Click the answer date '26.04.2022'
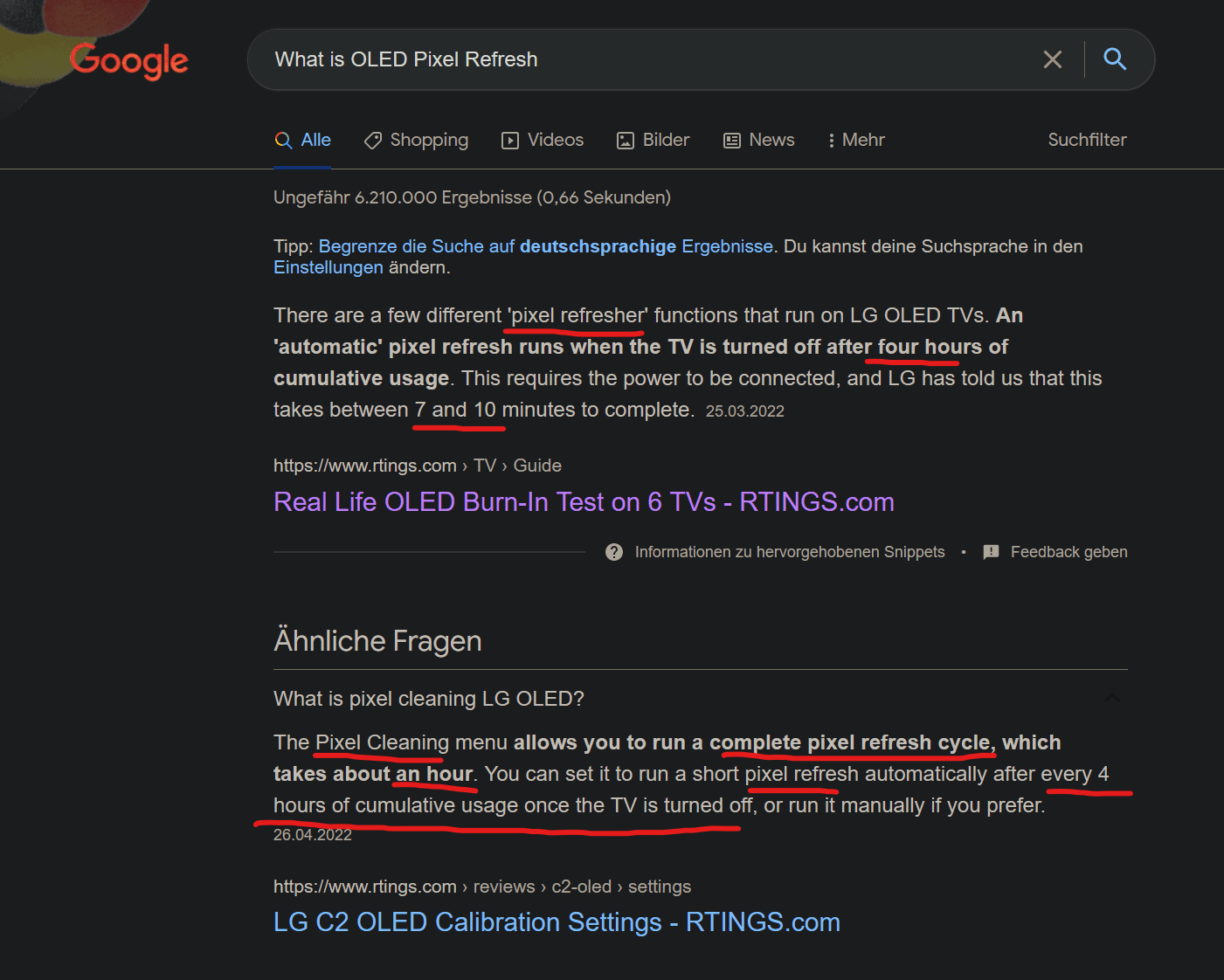This screenshot has width=1224, height=980. (313, 835)
